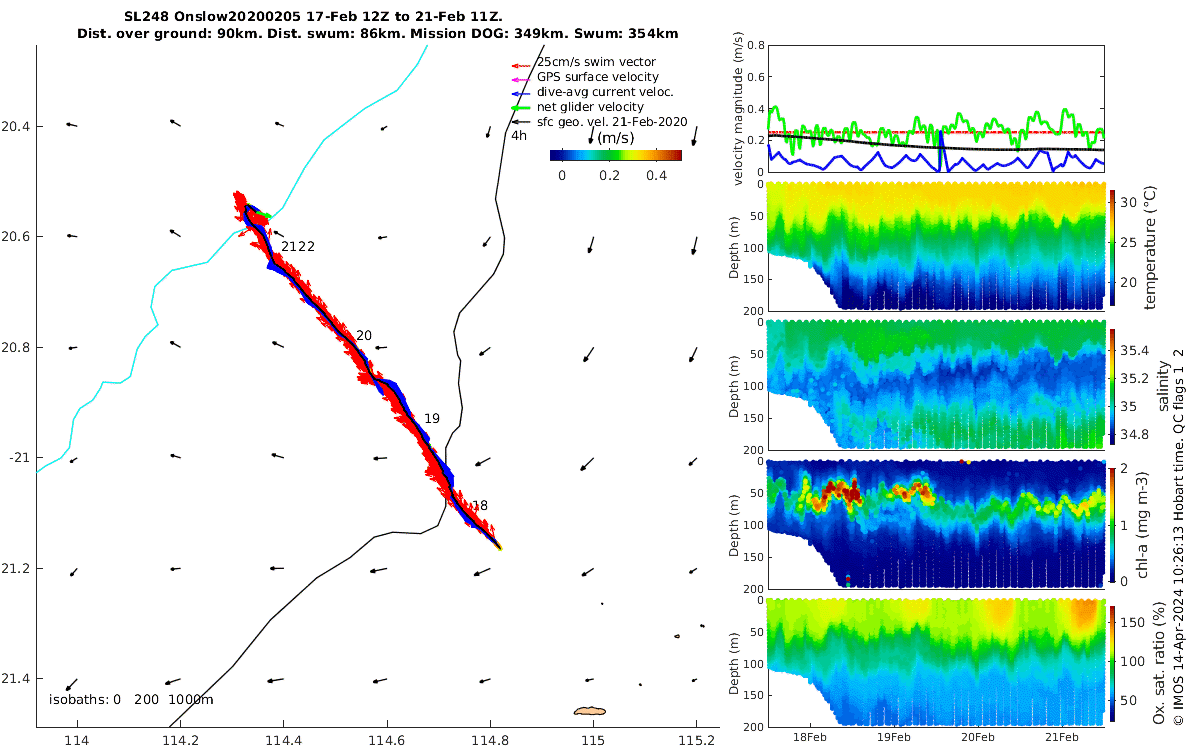The width and height of the screenshot is (1200, 750).
Task: Click the '19' day marker on glider track
Action: pyautogui.click(x=432, y=419)
